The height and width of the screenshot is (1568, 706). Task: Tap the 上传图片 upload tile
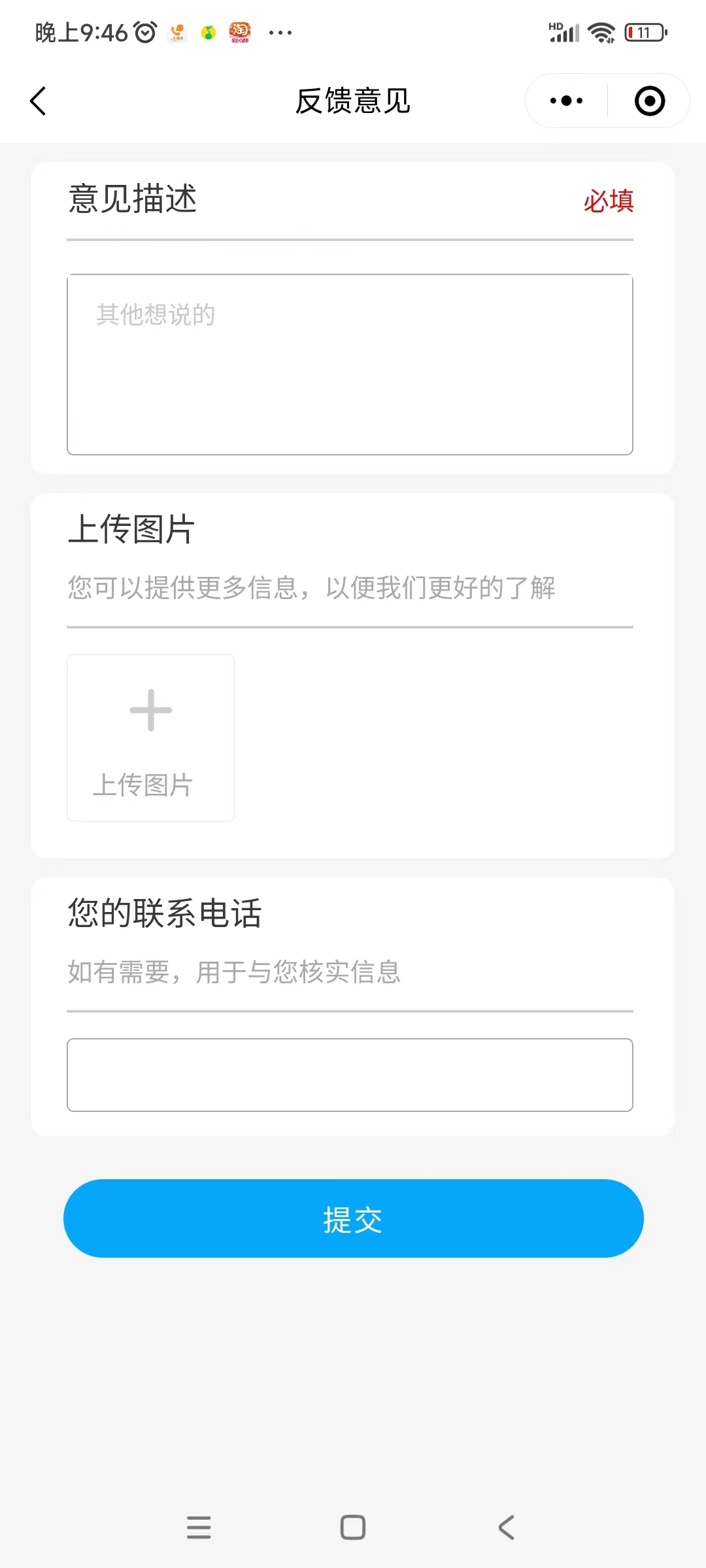[x=151, y=738]
